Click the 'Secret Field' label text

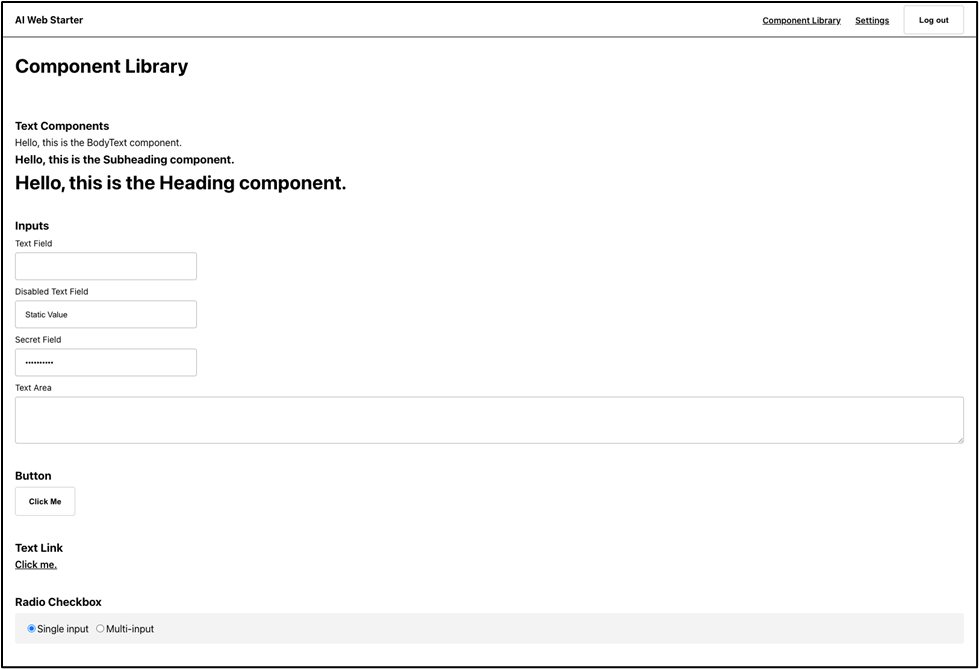pyautogui.click(x=40, y=340)
